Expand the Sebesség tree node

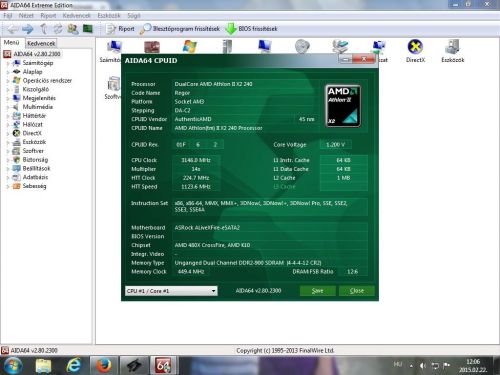(8, 186)
